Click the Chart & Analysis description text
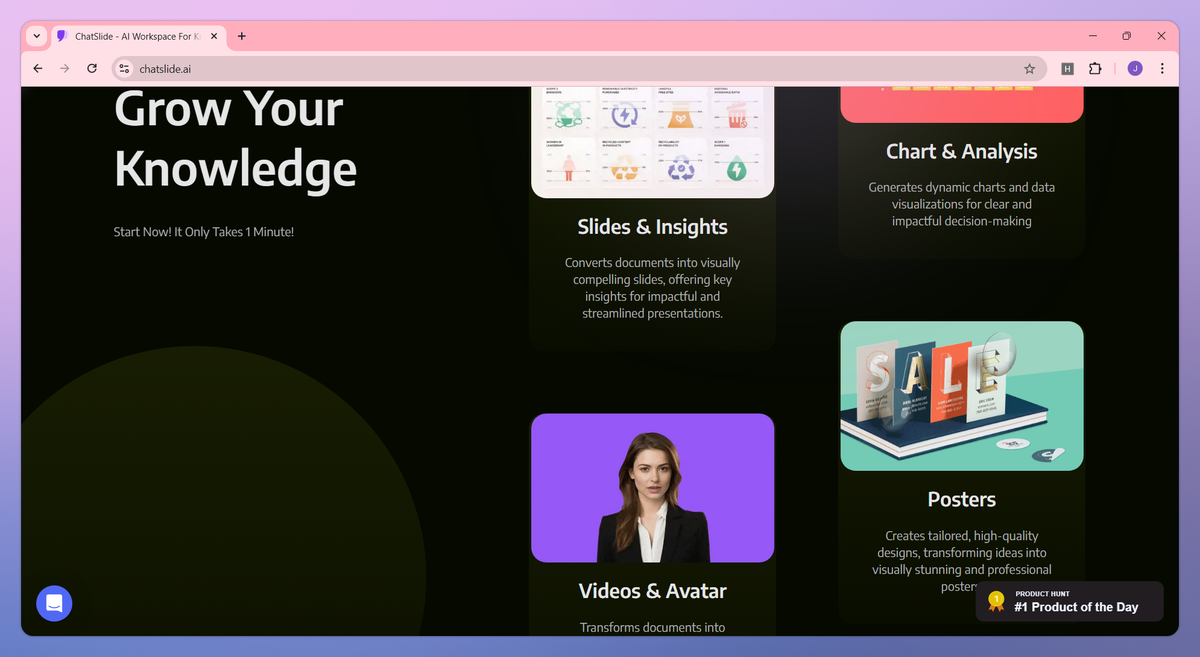Viewport: 1200px width, 657px height. 961,204
